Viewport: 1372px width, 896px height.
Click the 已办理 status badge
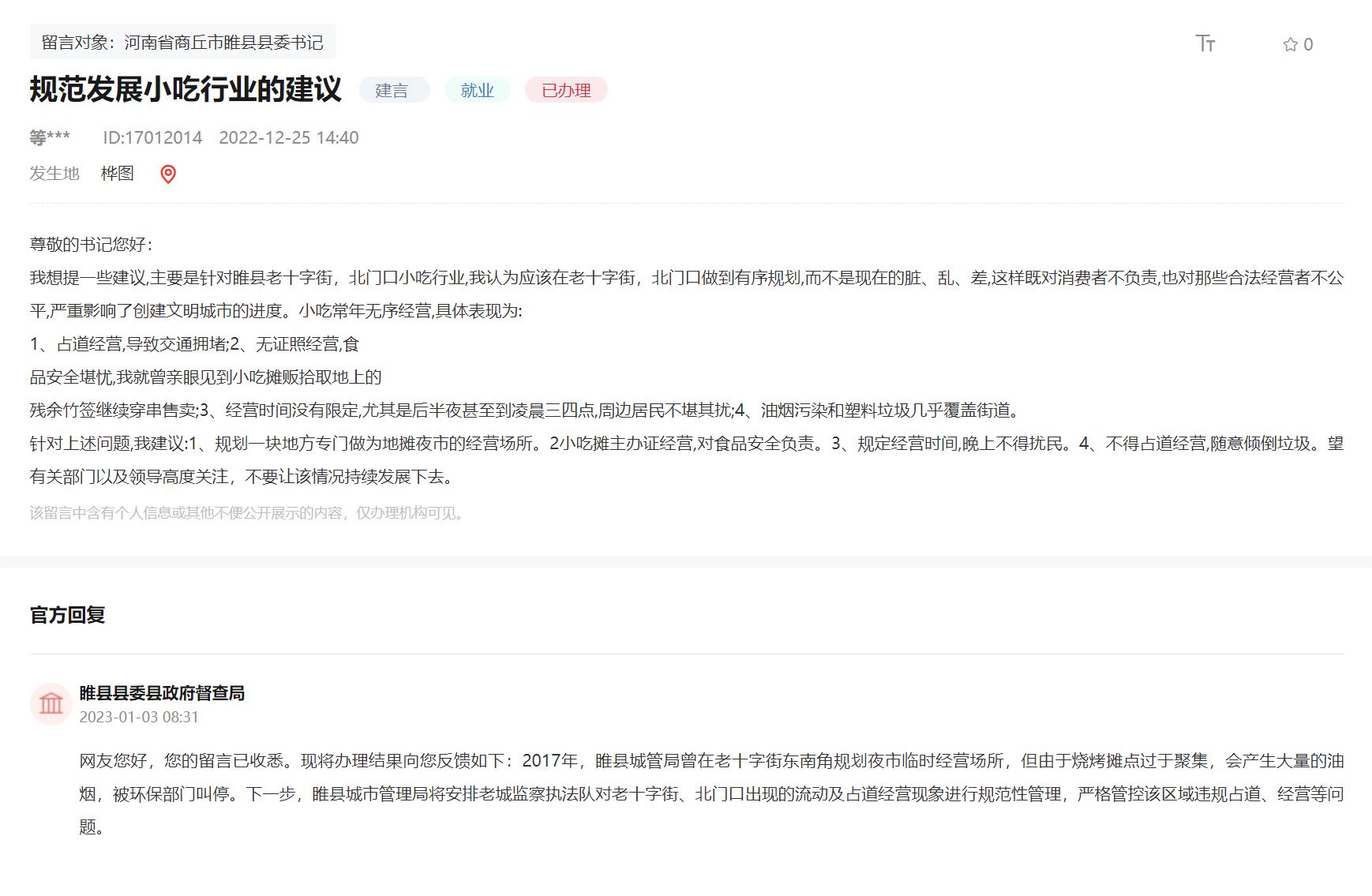(x=566, y=91)
